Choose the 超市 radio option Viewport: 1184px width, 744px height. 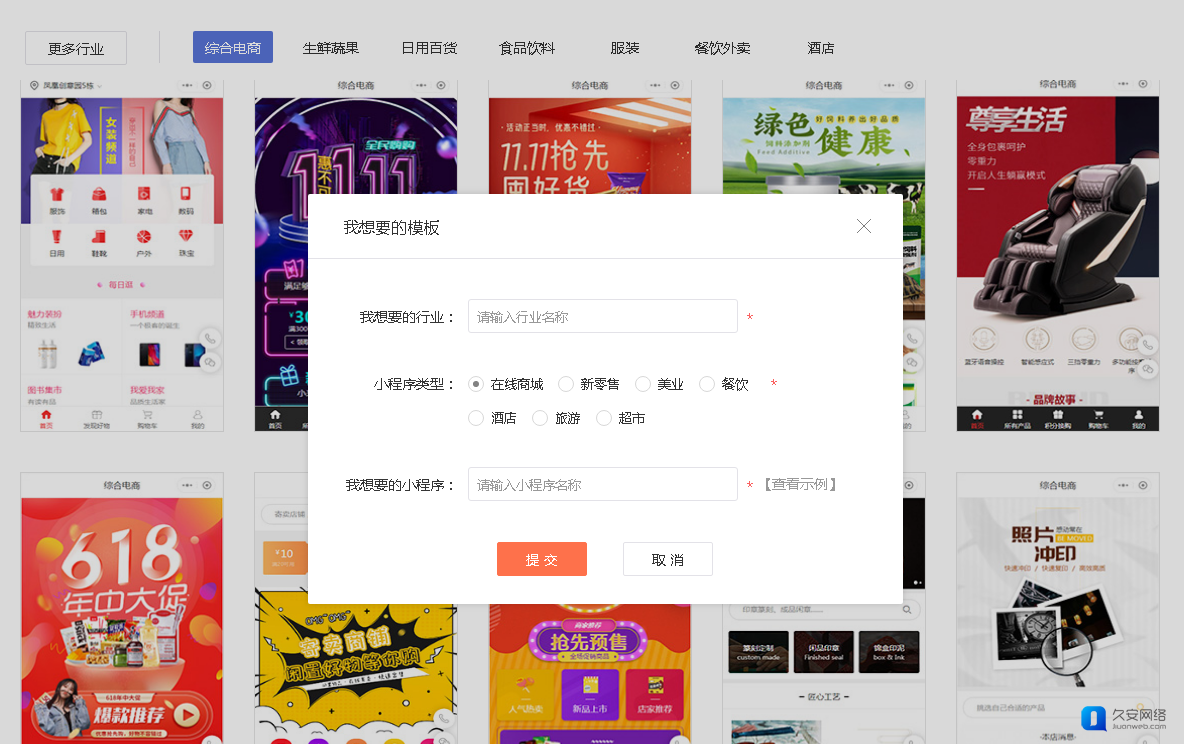tap(604, 418)
